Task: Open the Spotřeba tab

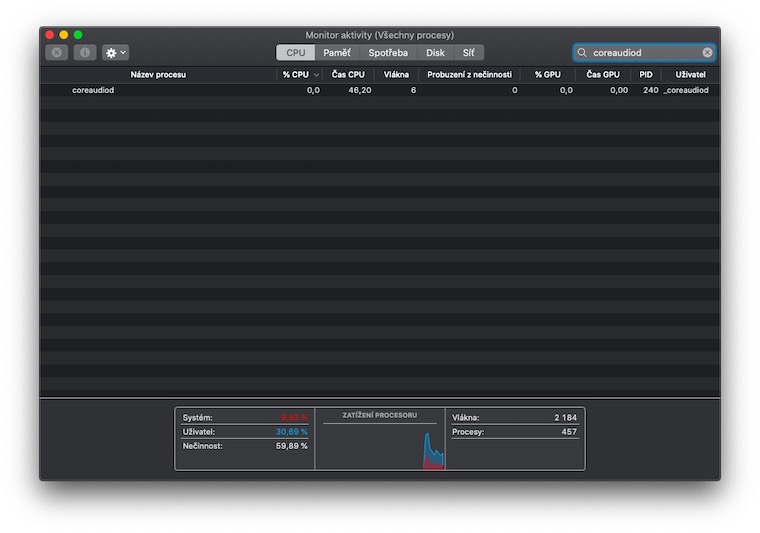Action: [x=388, y=52]
